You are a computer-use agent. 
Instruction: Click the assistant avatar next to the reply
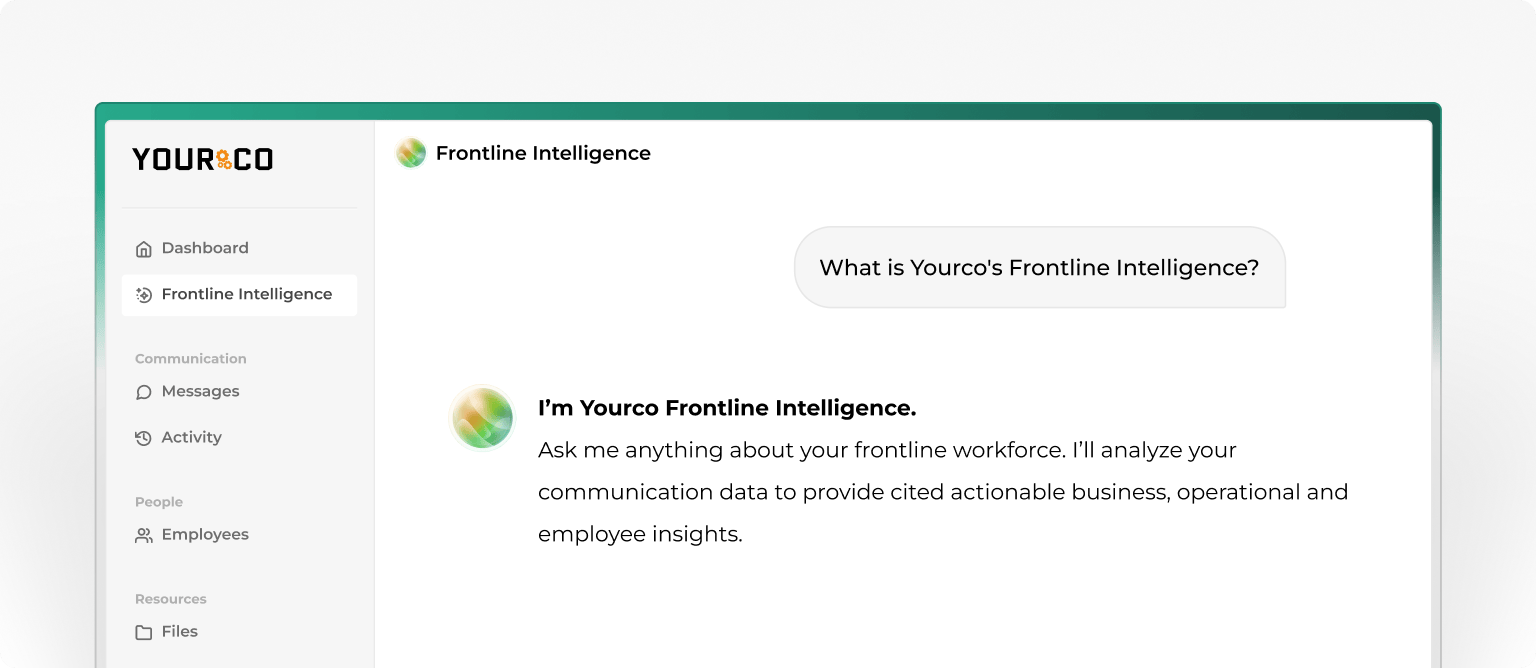tap(482, 417)
